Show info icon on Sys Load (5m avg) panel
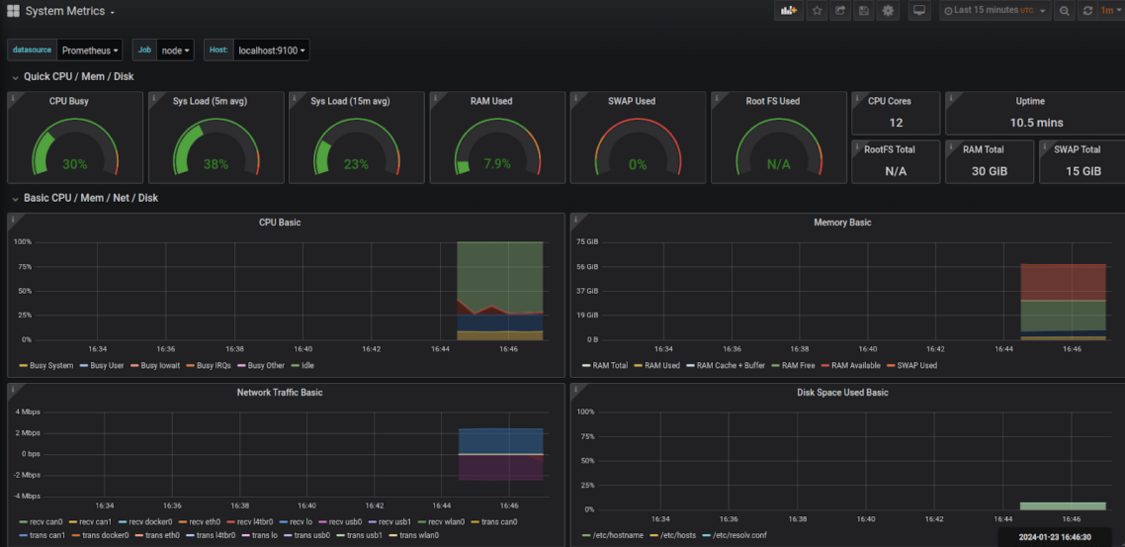 click(154, 98)
